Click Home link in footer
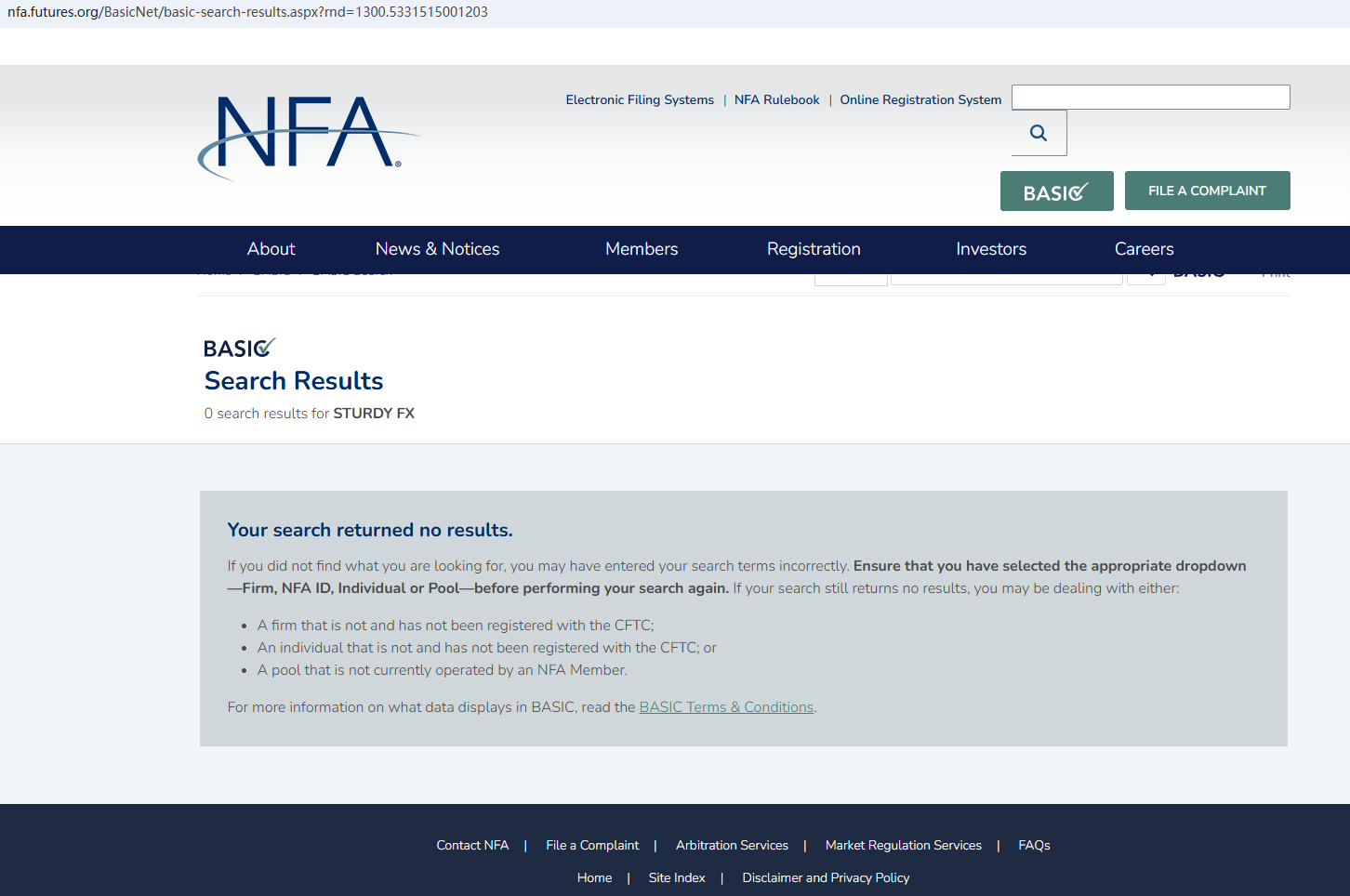The width and height of the screenshot is (1350, 896). coord(594,877)
